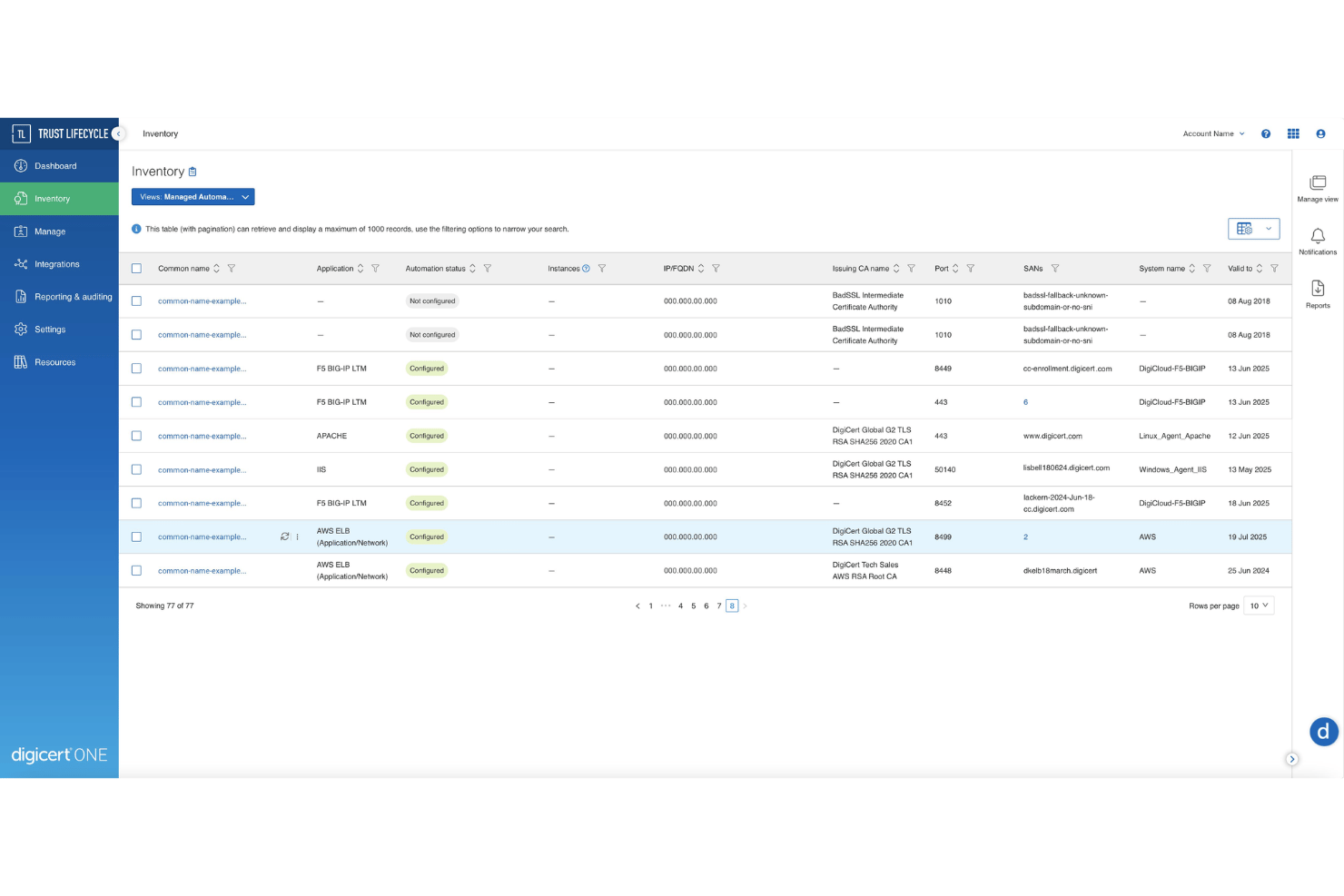
Task: Toggle the select-all header checkbox
Action: 136,269
